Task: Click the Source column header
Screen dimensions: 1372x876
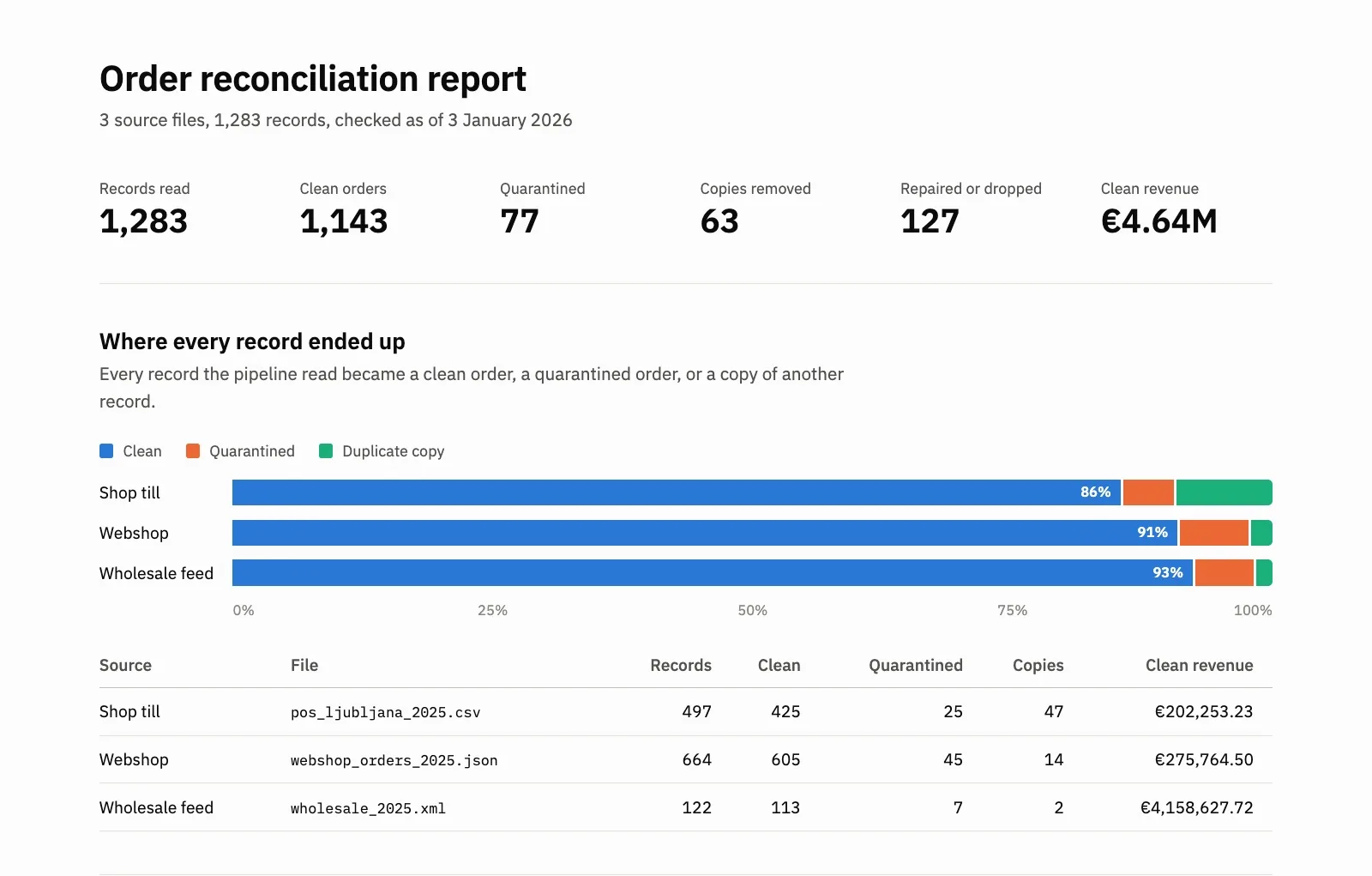Action: pyautogui.click(x=125, y=665)
